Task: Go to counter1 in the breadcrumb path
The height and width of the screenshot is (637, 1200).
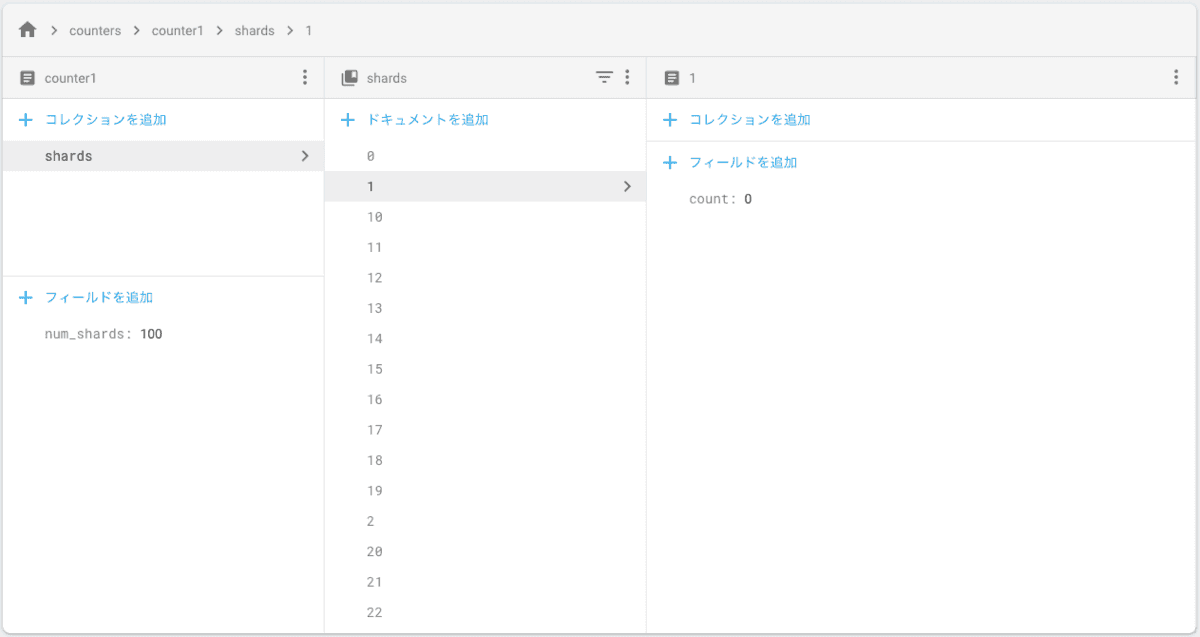Action: click(177, 31)
